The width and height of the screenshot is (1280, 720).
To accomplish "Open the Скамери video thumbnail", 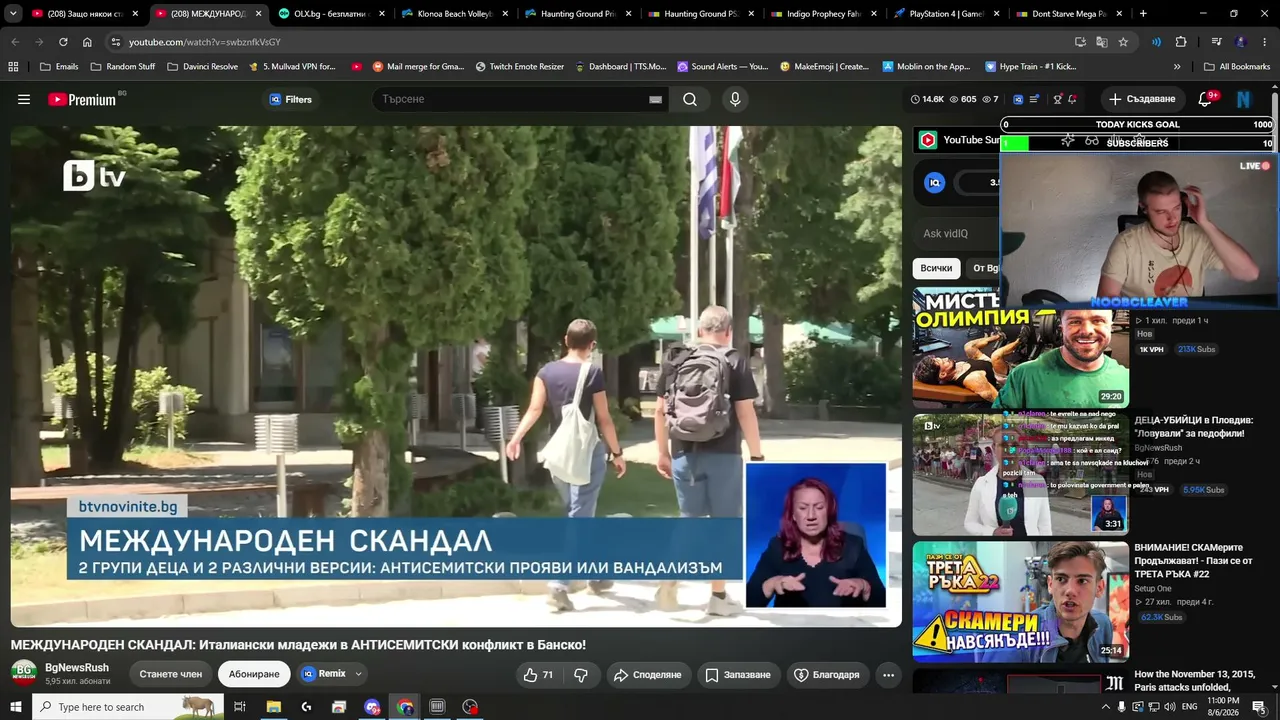I will pyautogui.click(x=1020, y=602).
